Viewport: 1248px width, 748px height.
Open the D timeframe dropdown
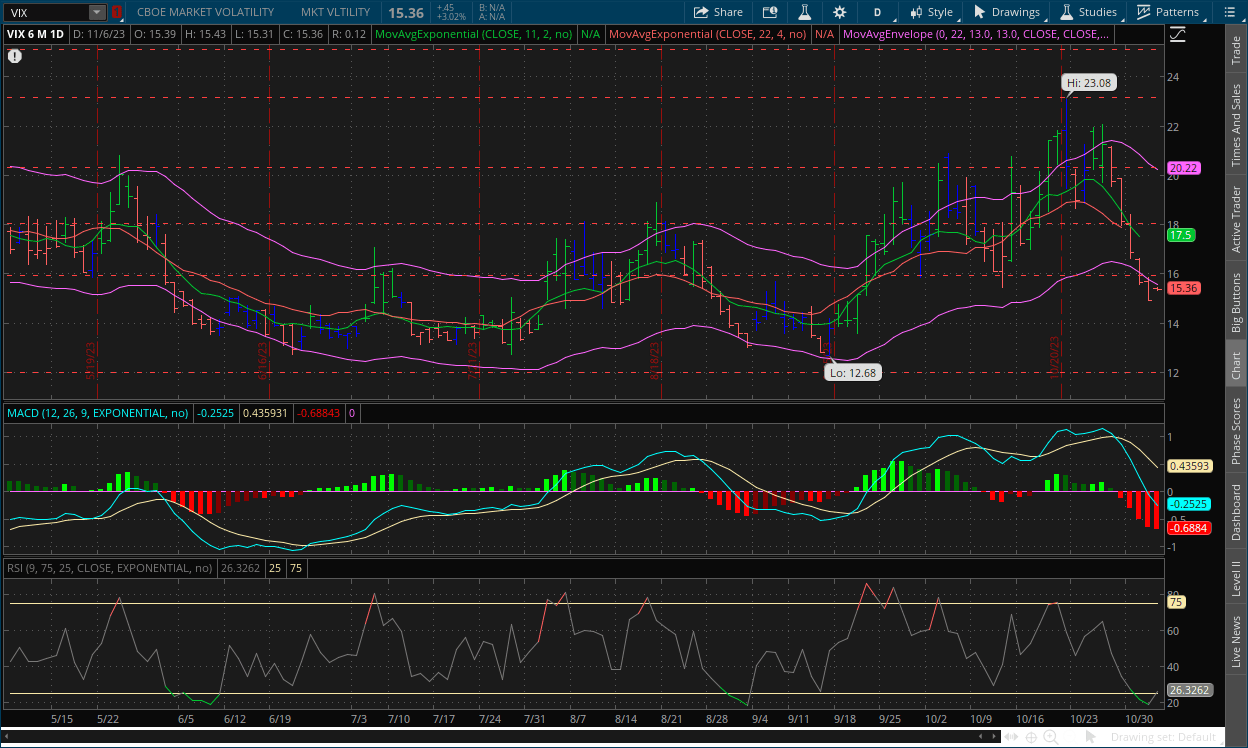(877, 12)
